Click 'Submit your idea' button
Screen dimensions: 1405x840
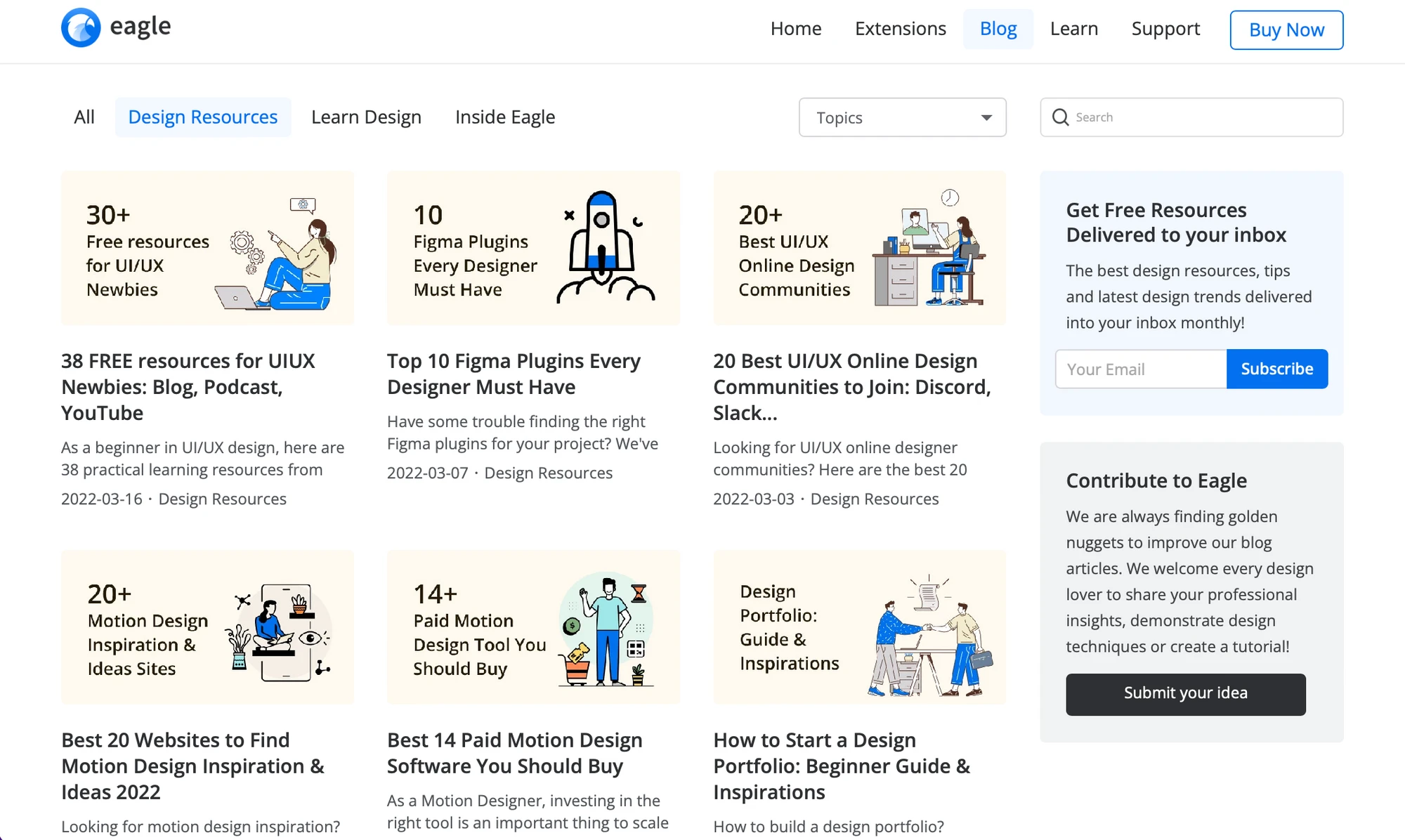(x=1185, y=693)
